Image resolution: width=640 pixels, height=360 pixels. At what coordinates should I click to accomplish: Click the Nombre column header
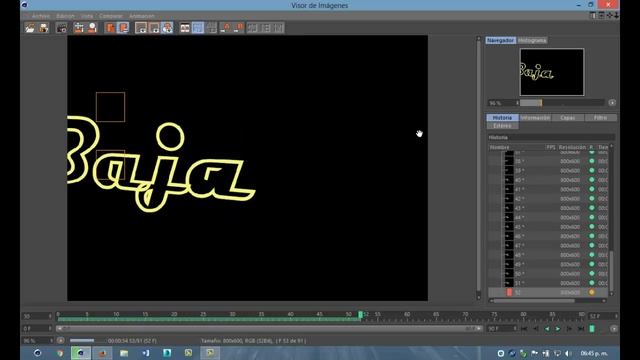pos(499,147)
